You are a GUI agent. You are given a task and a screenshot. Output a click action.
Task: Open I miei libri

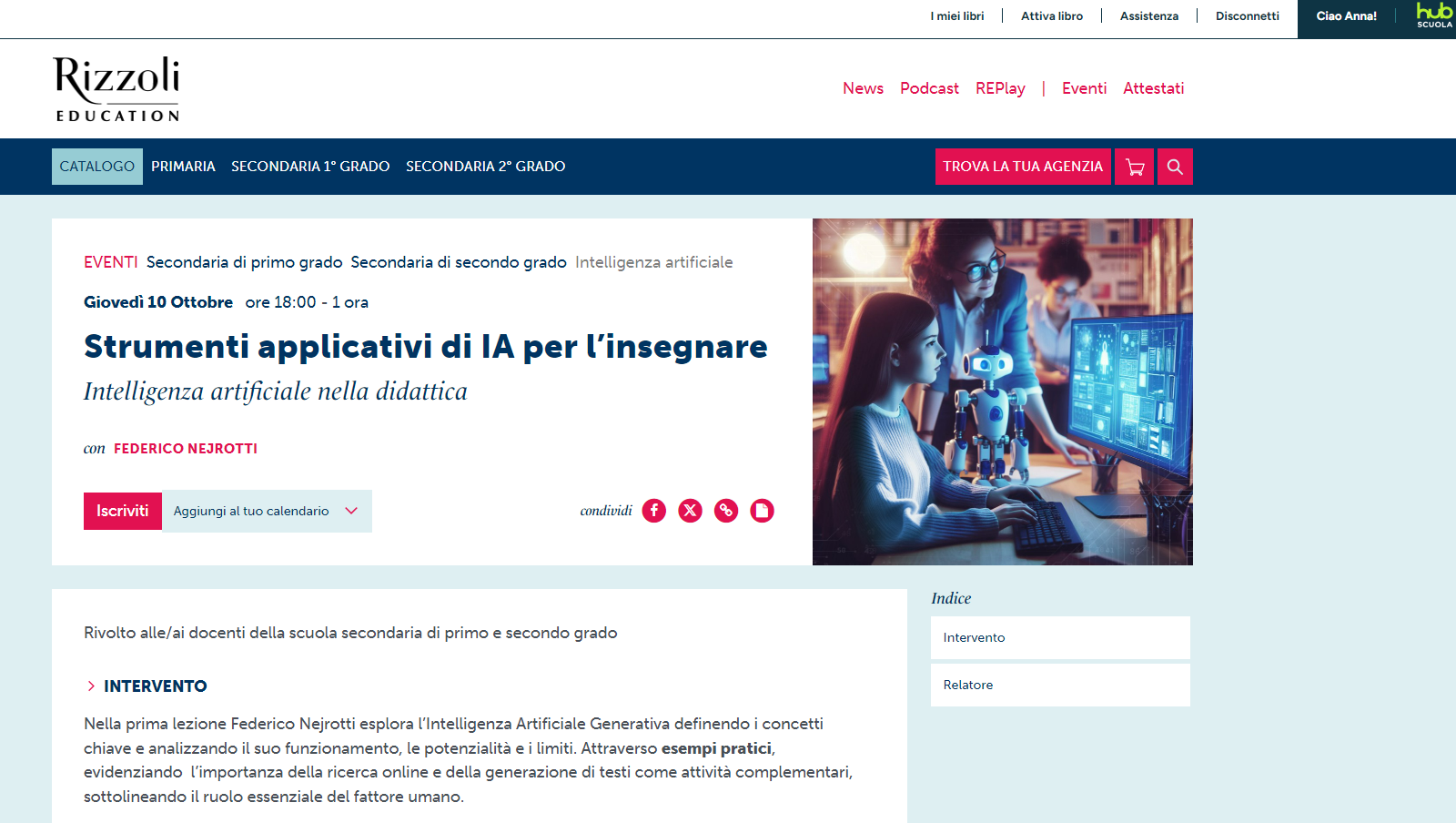click(x=957, y=15)
